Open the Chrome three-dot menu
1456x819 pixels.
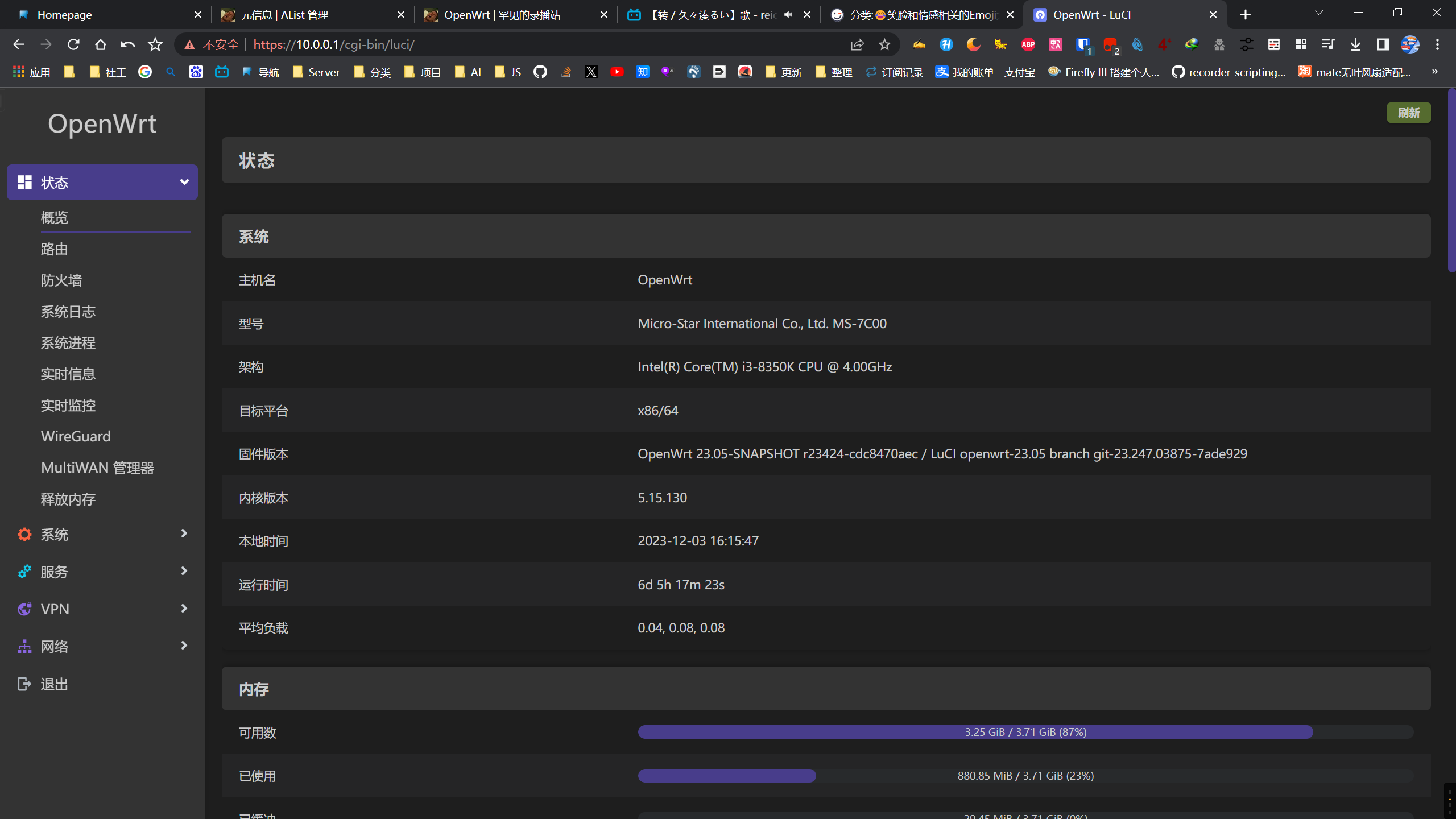point(1437,44)
